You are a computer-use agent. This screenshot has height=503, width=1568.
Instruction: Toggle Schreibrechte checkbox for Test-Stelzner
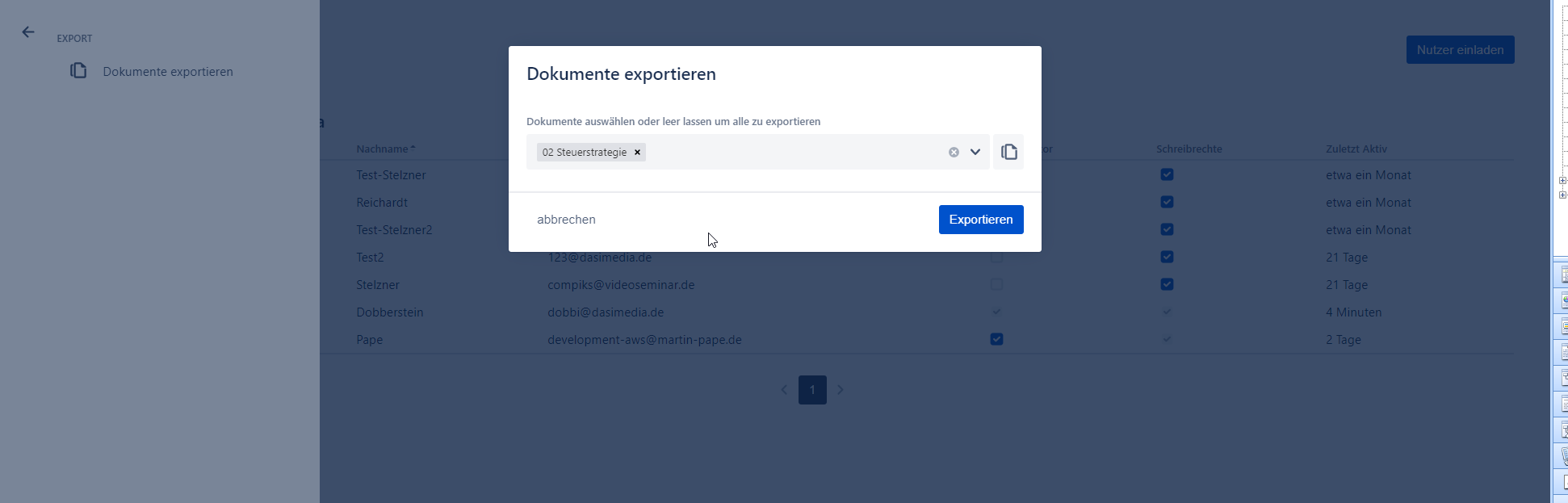pos(1167,174)
